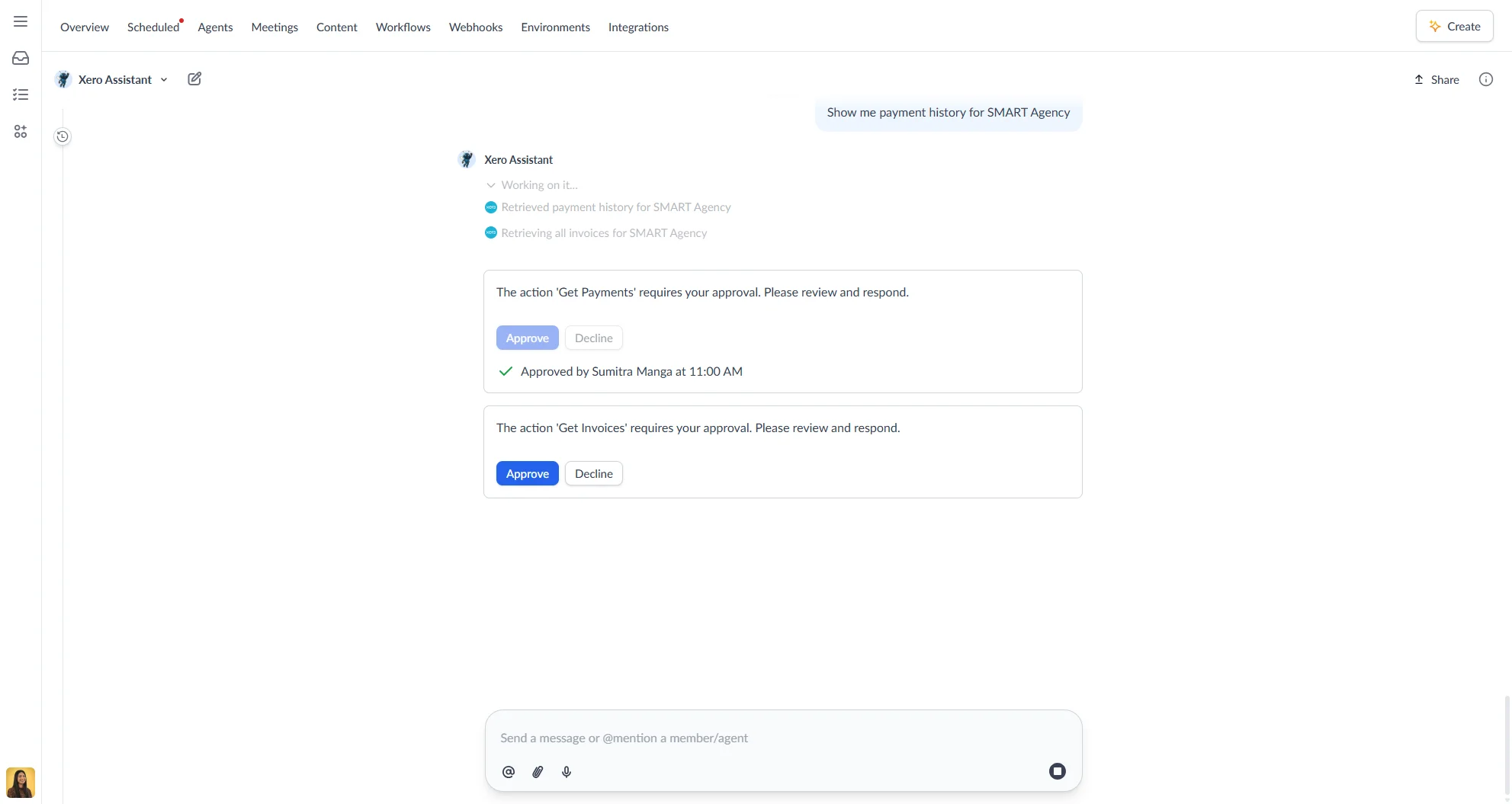Open the inbox from the sidebar
Screen dimensions: 1512x804
click(21, 58)
